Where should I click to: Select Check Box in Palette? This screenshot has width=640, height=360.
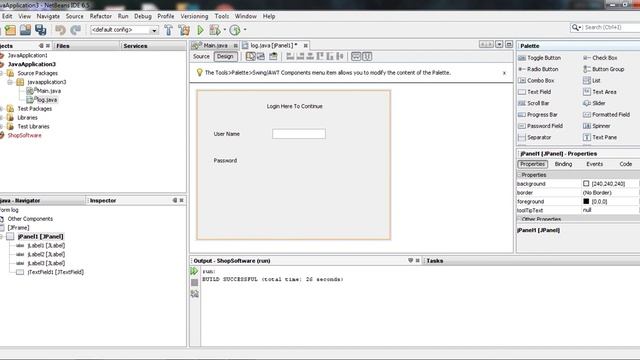tap(600, 58)
